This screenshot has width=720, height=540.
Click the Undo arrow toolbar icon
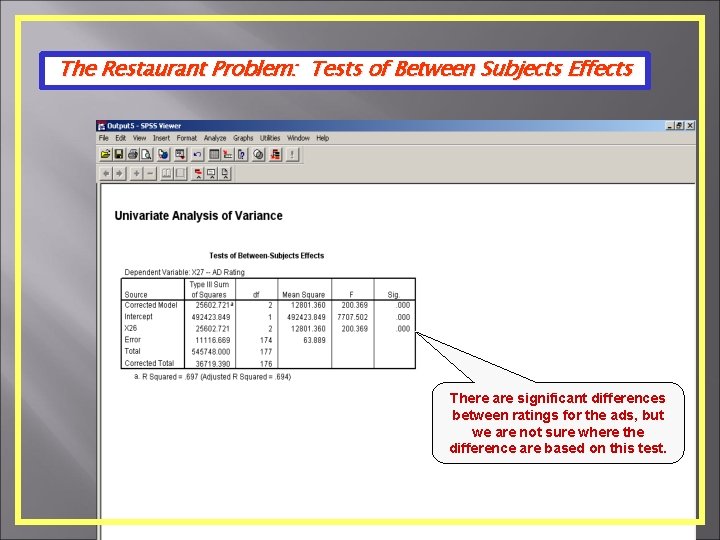pyautogui.click(x=197, y=155)
